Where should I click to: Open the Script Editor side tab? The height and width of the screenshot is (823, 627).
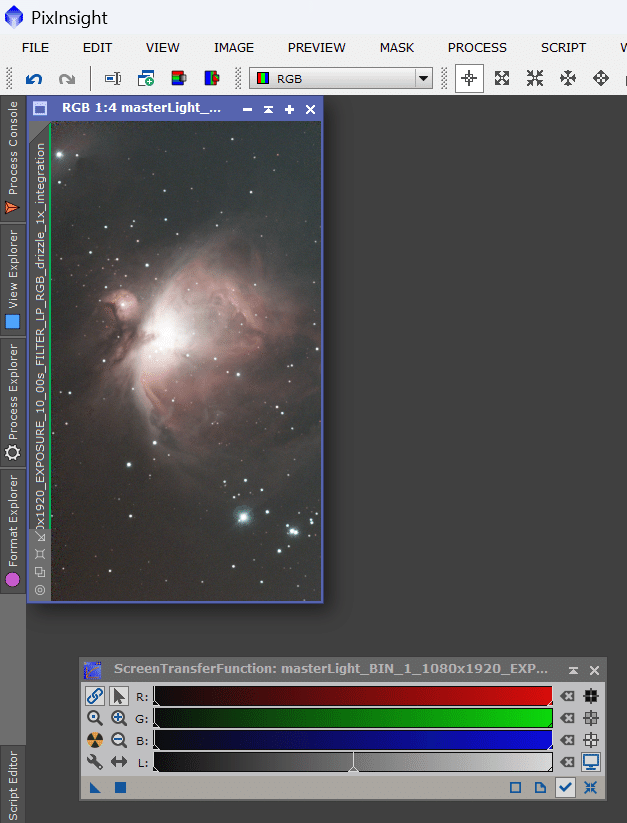pos(13,784)
